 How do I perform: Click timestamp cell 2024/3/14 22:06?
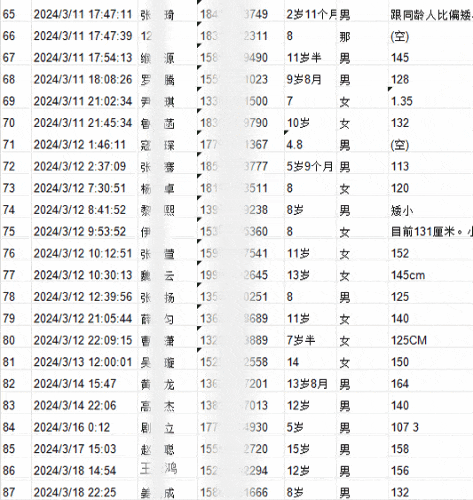(84, 405)
